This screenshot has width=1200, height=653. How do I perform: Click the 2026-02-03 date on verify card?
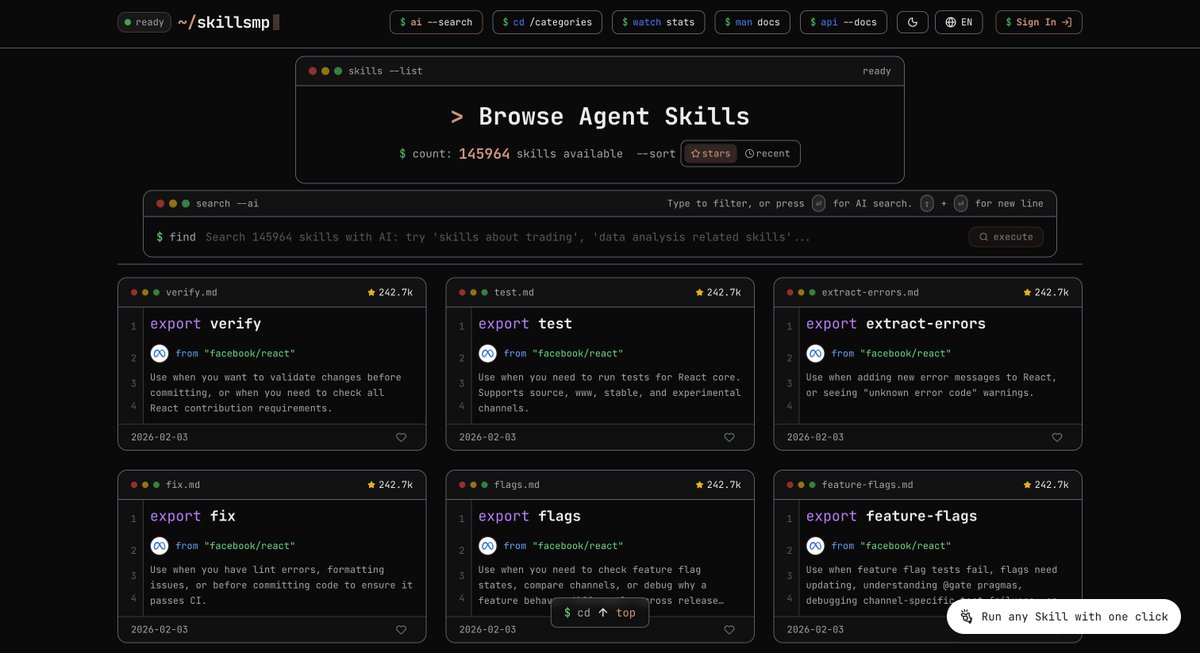pyautogui.click(x=160, y=437)
